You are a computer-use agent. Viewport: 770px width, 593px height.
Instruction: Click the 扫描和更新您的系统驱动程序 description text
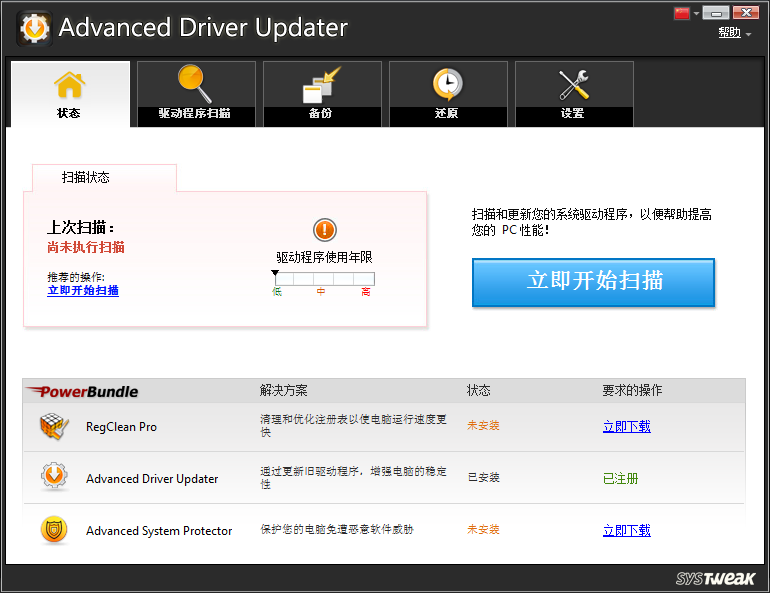point(592,222)
